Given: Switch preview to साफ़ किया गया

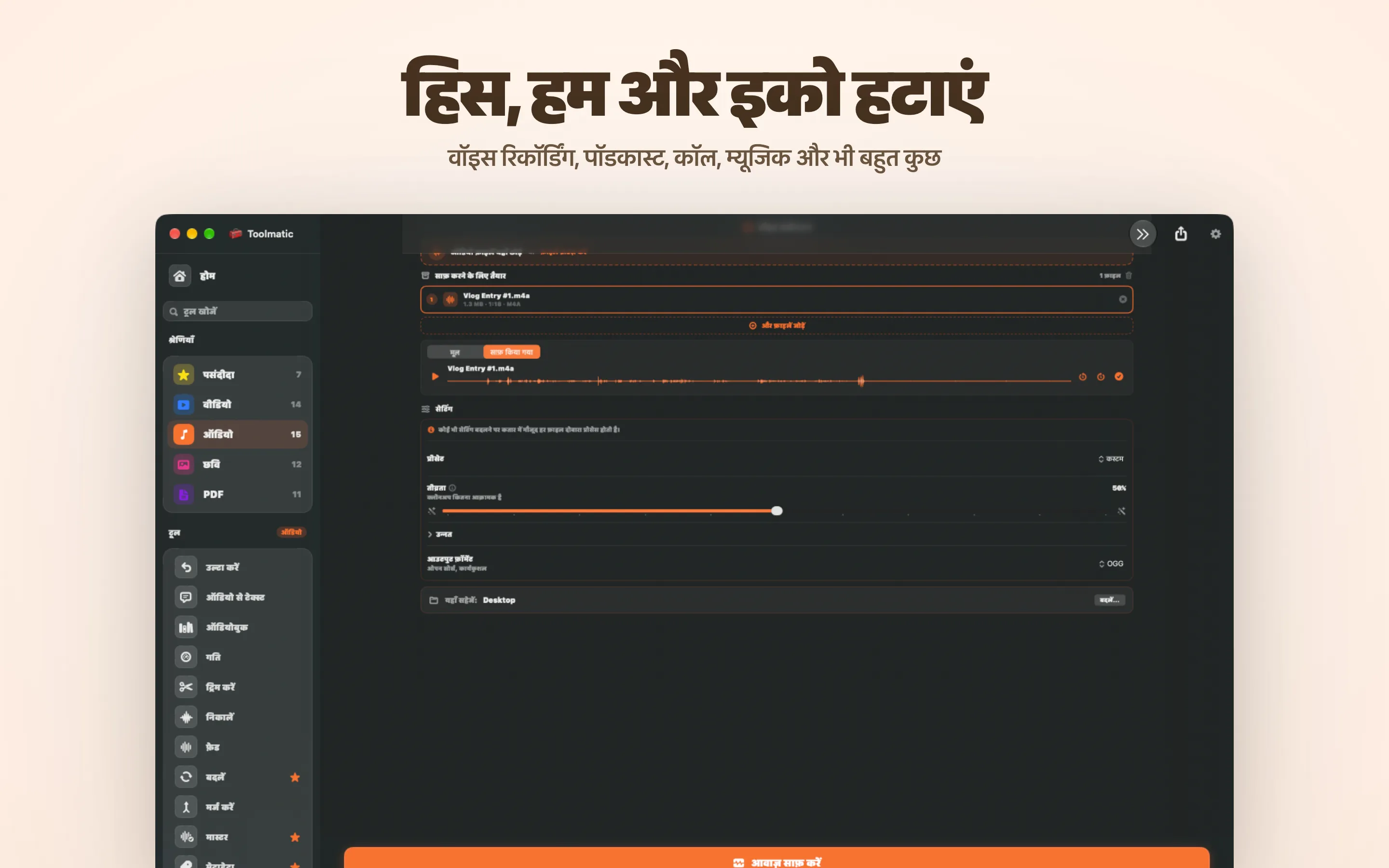Looking at the screenshot, I should pyautogui.click(x=511, y=352).
